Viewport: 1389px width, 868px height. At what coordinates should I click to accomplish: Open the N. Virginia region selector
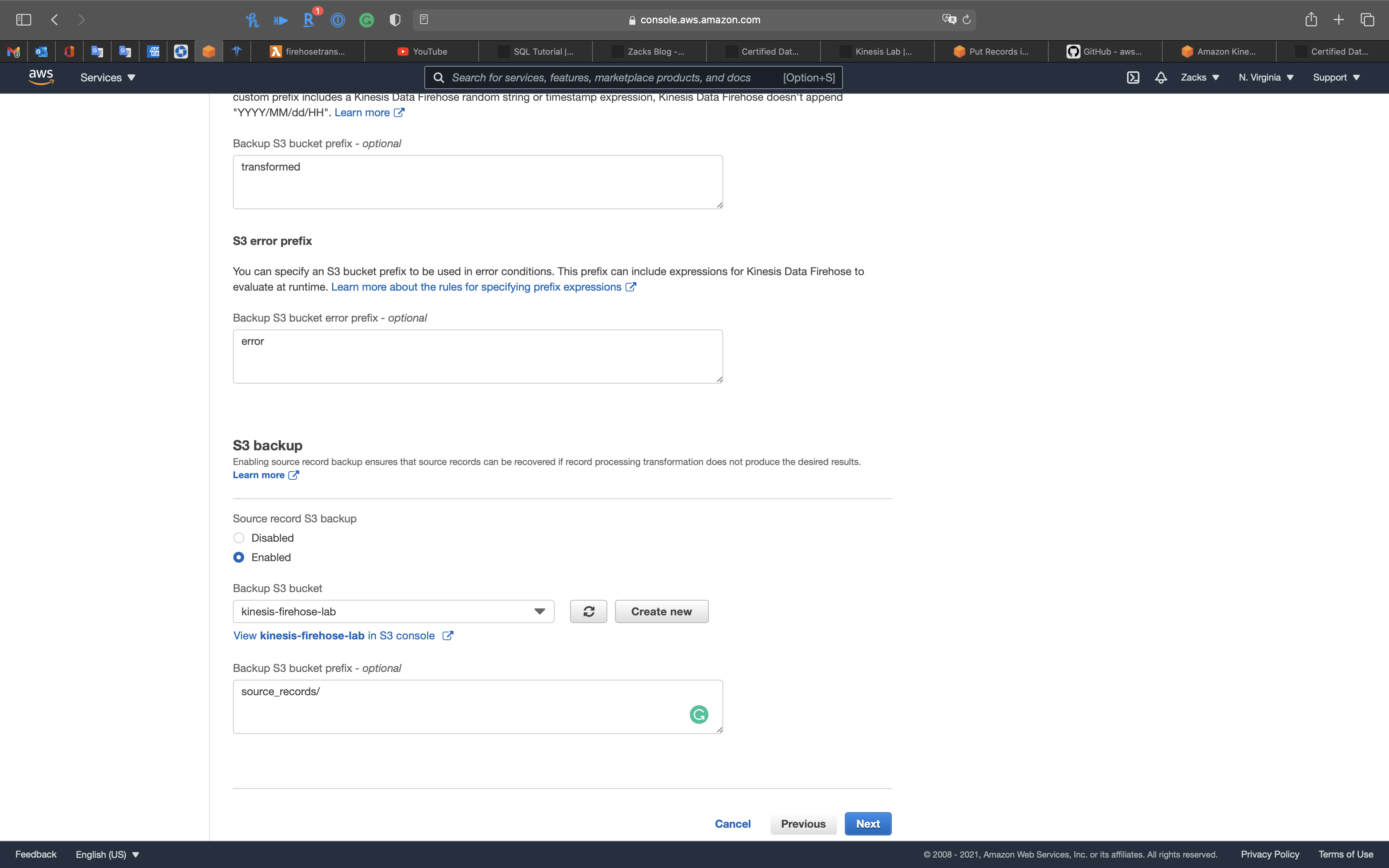point(1266,77)
